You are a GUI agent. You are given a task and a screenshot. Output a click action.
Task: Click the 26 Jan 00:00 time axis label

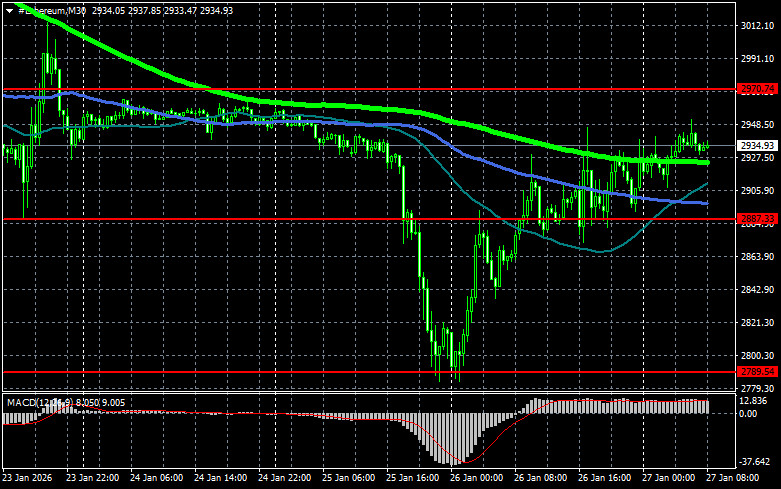click(x=475, y=478)
